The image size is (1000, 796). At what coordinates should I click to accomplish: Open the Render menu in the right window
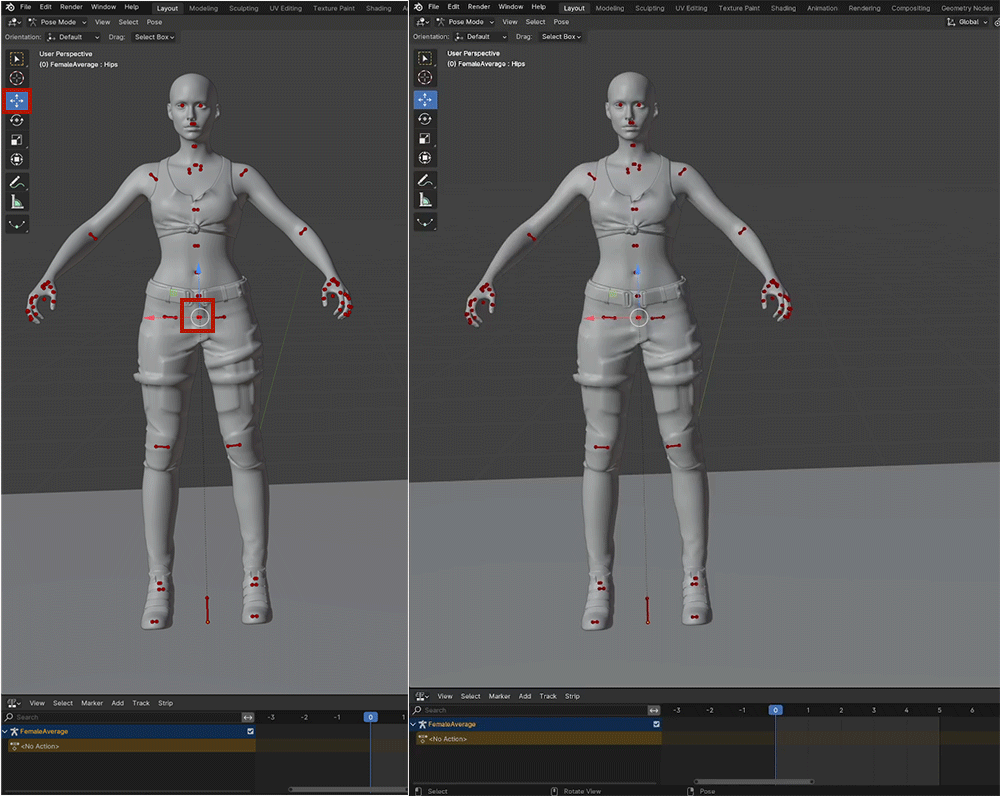click(479, 7)
